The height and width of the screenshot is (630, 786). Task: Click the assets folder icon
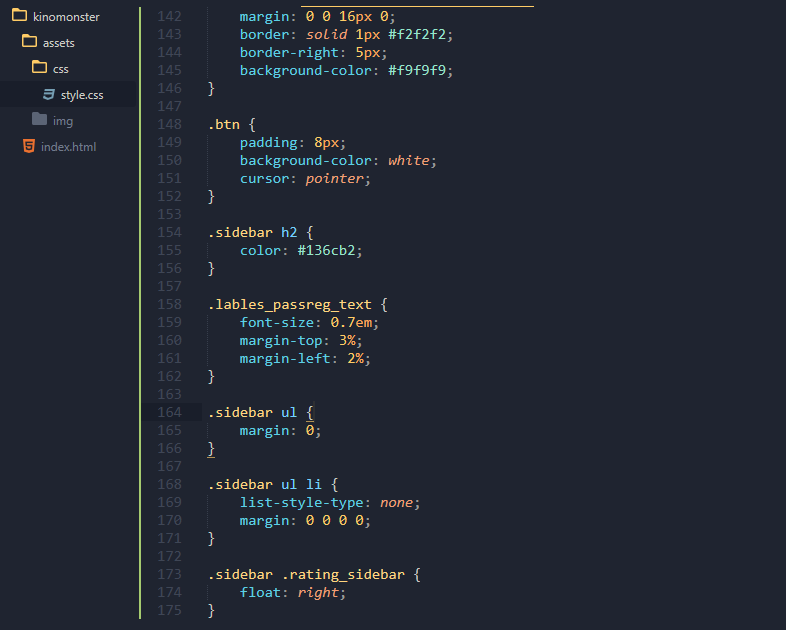click(30, 41)
